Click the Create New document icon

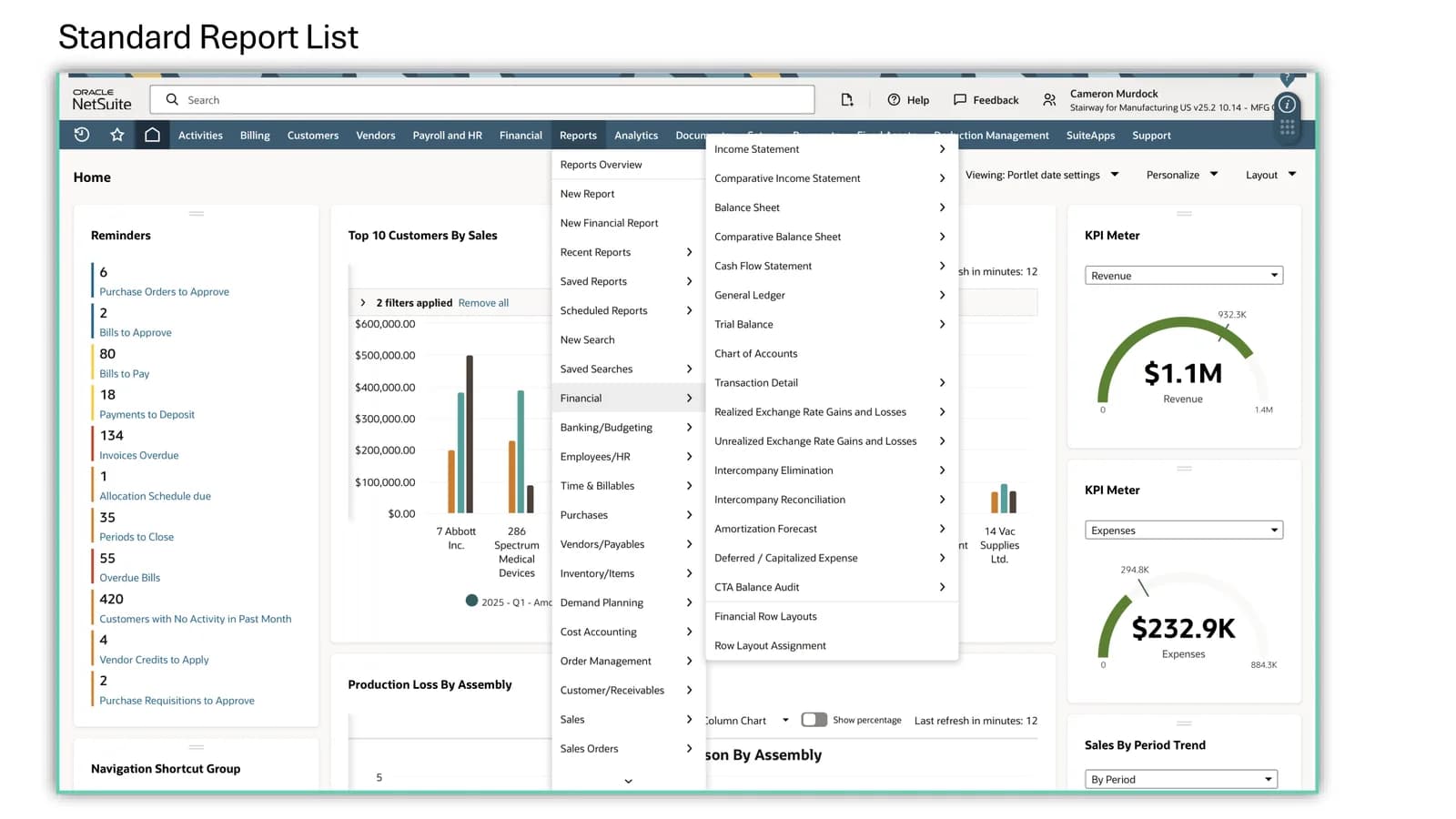(x=847, y=100)
